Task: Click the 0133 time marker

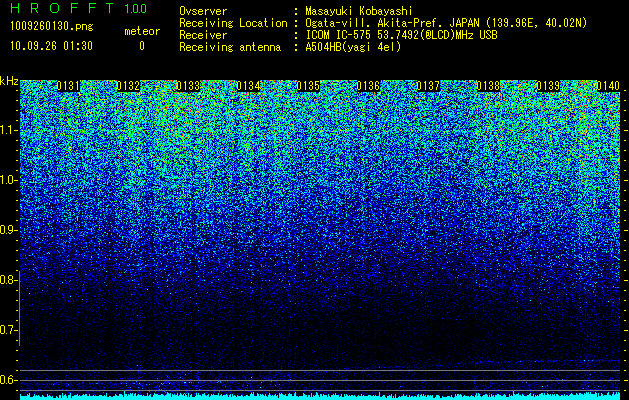Action: point(188,86)
